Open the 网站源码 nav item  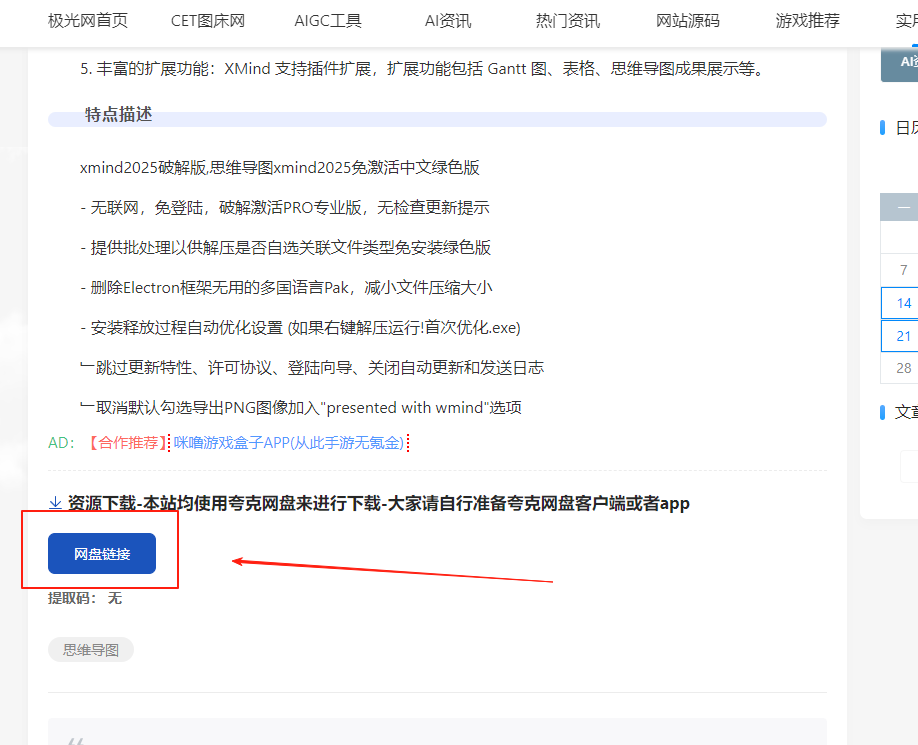tap(688, 21)
